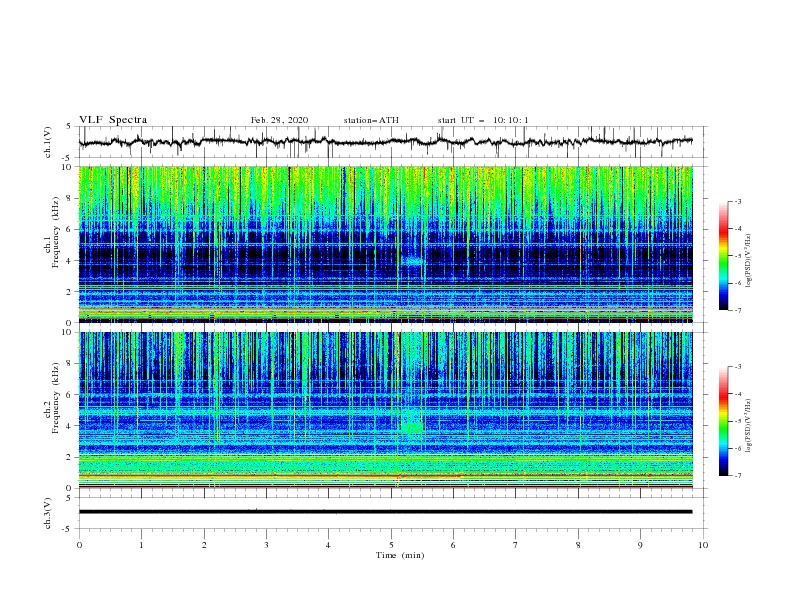The height and width of the screenshot is (612, 792).
Task: Click the ch.1 waveform trace
Action: point(385,142)
